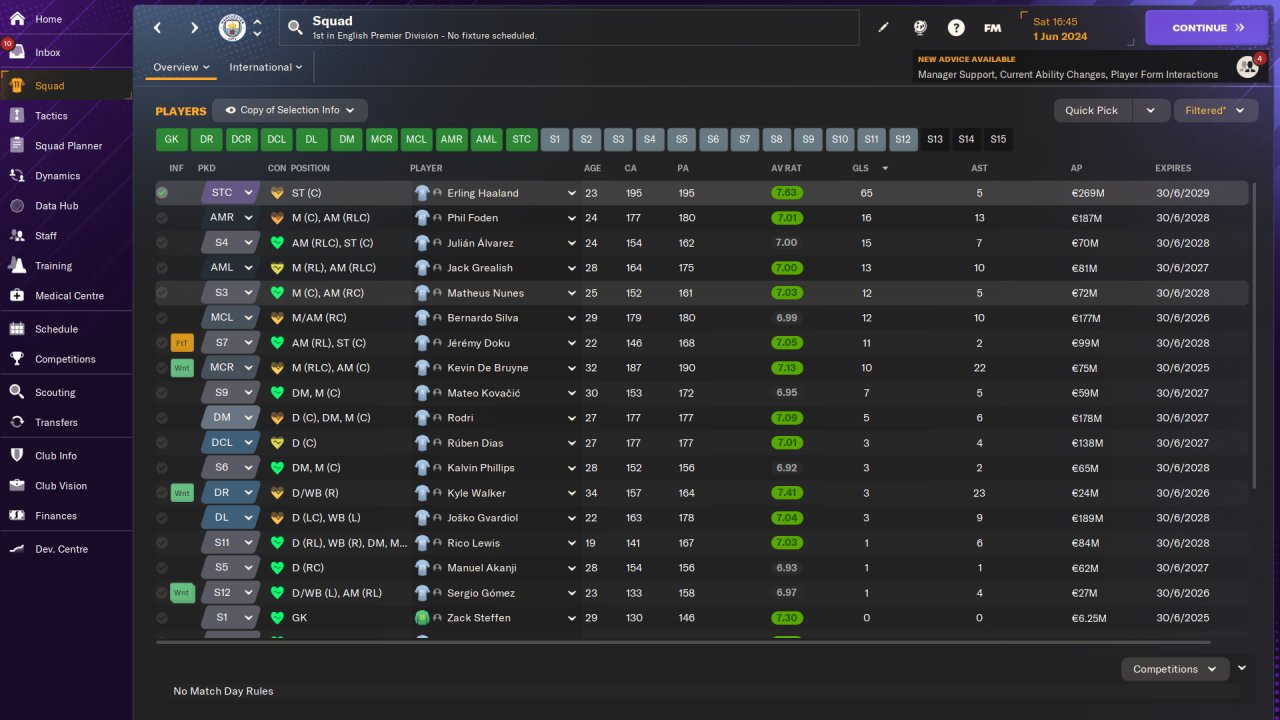Screen dimensions: 1280x720
Task: Sort by the AV RAT column header
Action: click(x=786, y=168)
